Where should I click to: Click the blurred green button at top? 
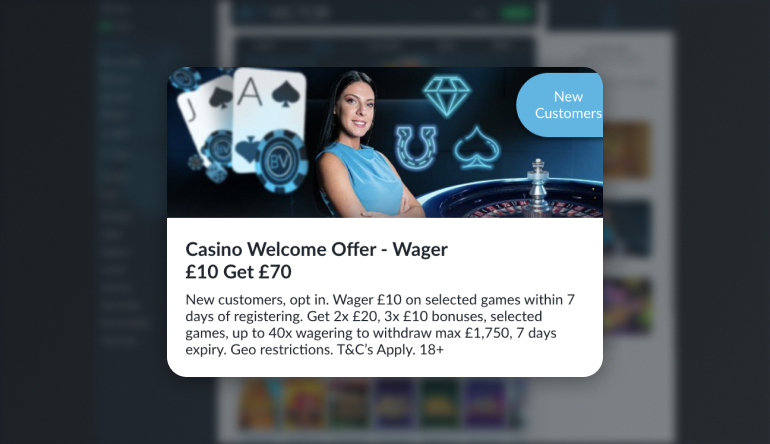(x=517, y=12)
